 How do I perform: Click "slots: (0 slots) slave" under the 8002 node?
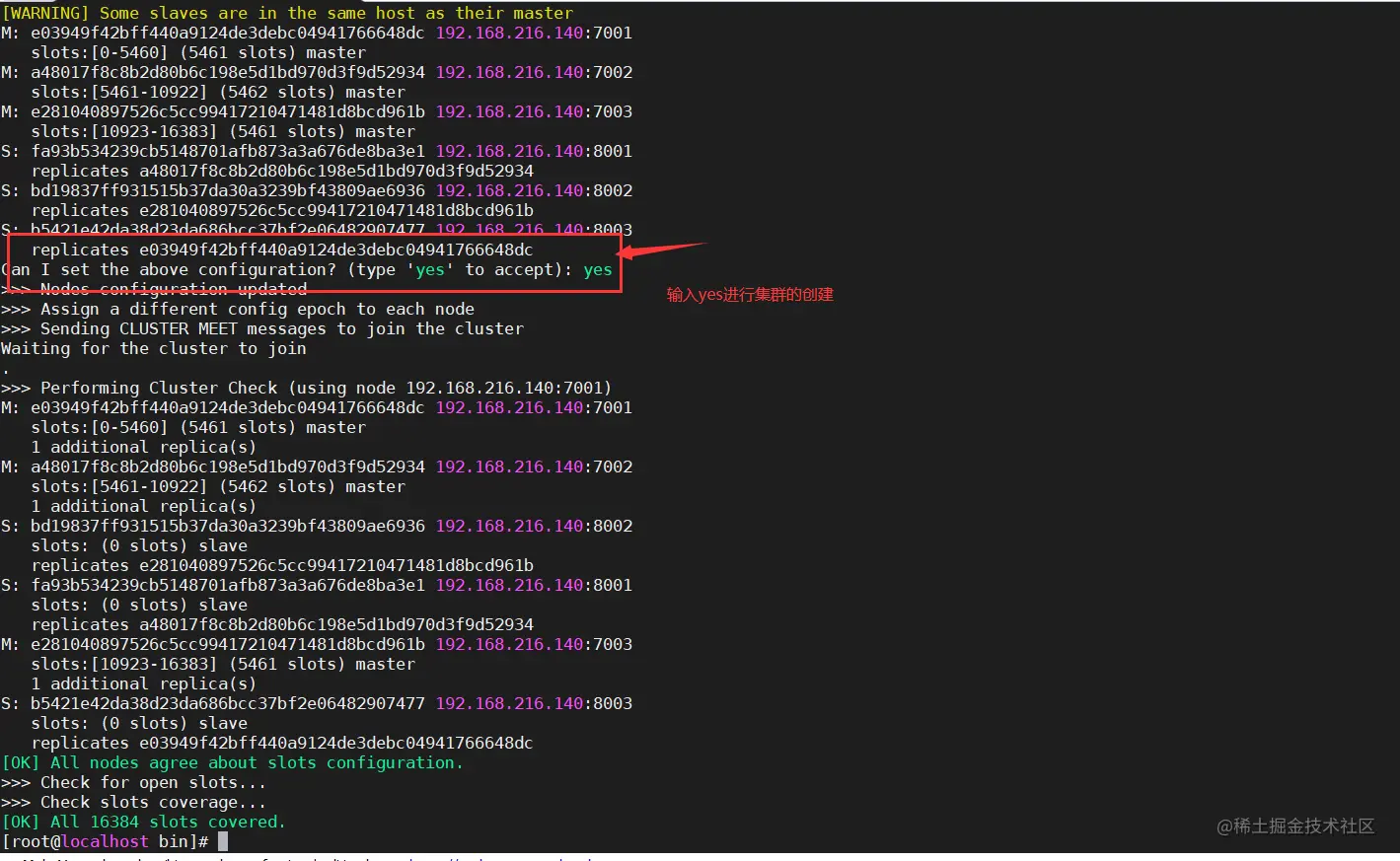(x=139, y=545)
